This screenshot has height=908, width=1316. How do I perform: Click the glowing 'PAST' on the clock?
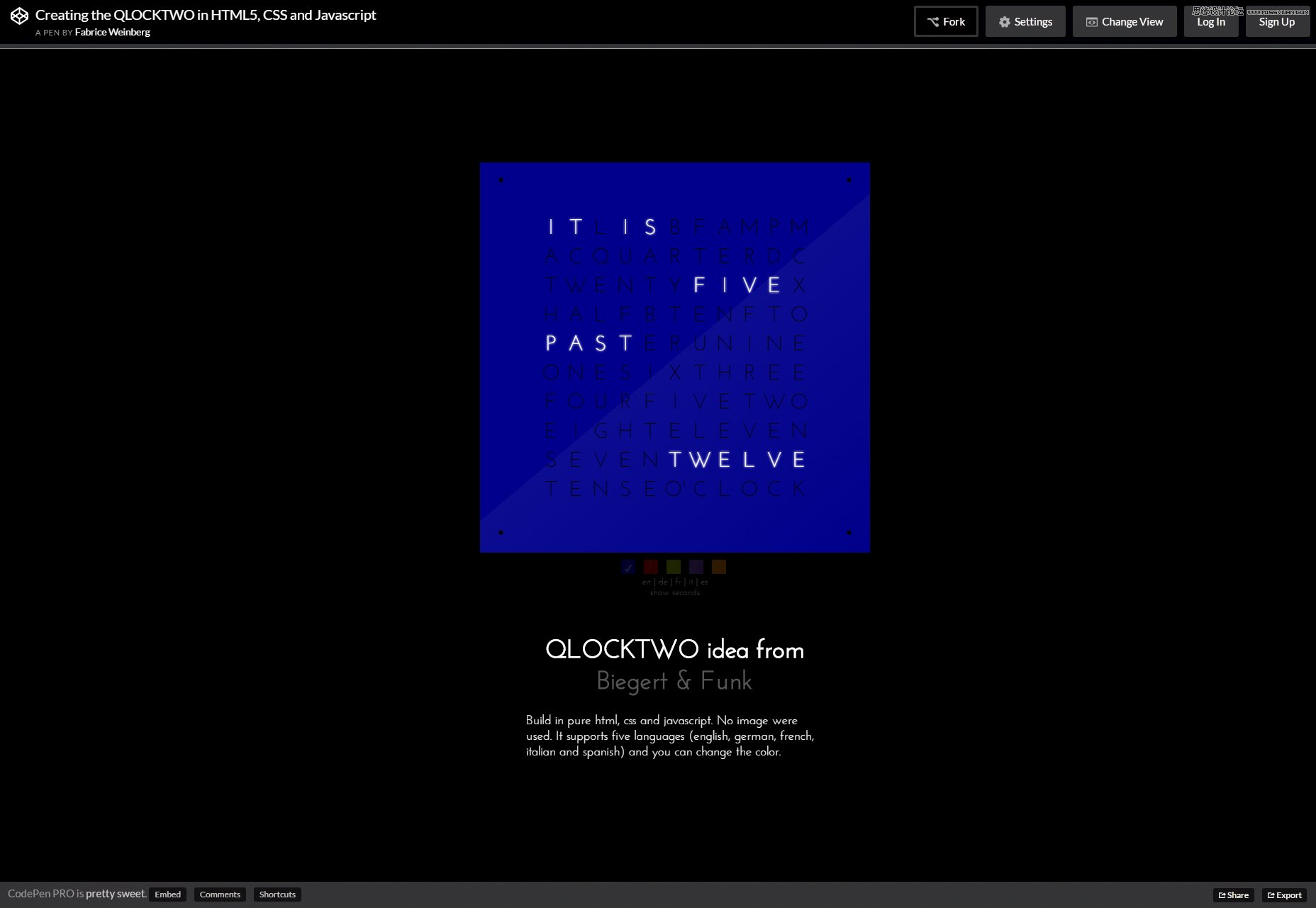click(x=589, y=343)
